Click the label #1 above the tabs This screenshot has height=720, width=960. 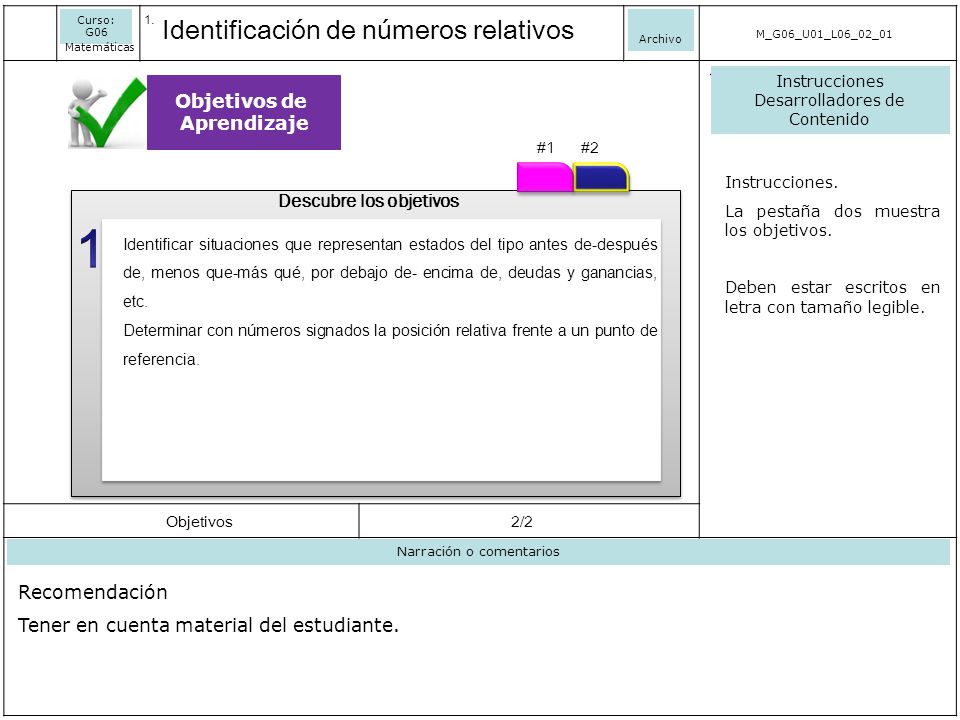coord(545,148)
